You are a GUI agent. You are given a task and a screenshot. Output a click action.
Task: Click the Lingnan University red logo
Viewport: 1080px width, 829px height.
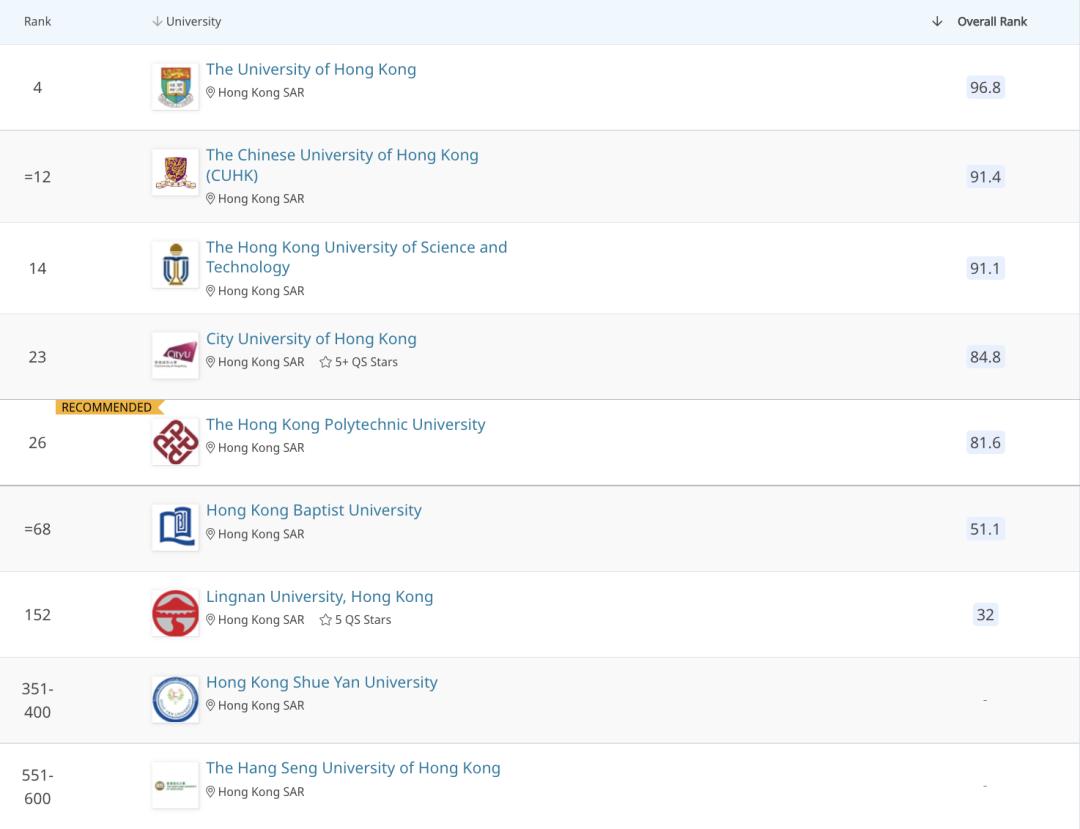click(175, 613)
